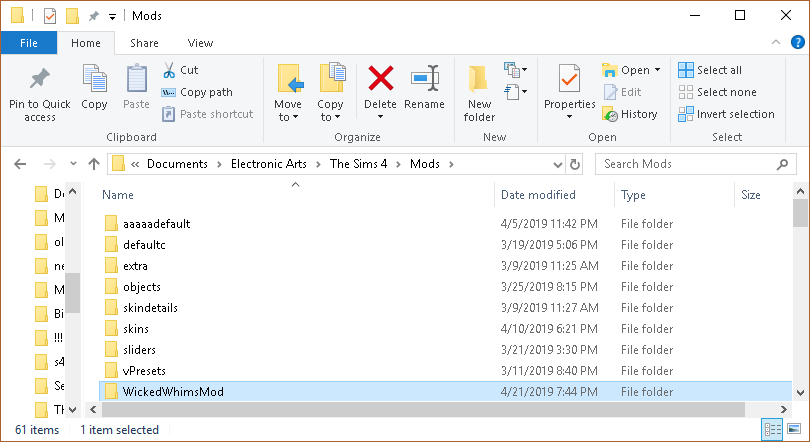Viewport: 810px width, 442px height.
Task: Click Electronic Arts in the address bar
Action: [x=269, y=164]
